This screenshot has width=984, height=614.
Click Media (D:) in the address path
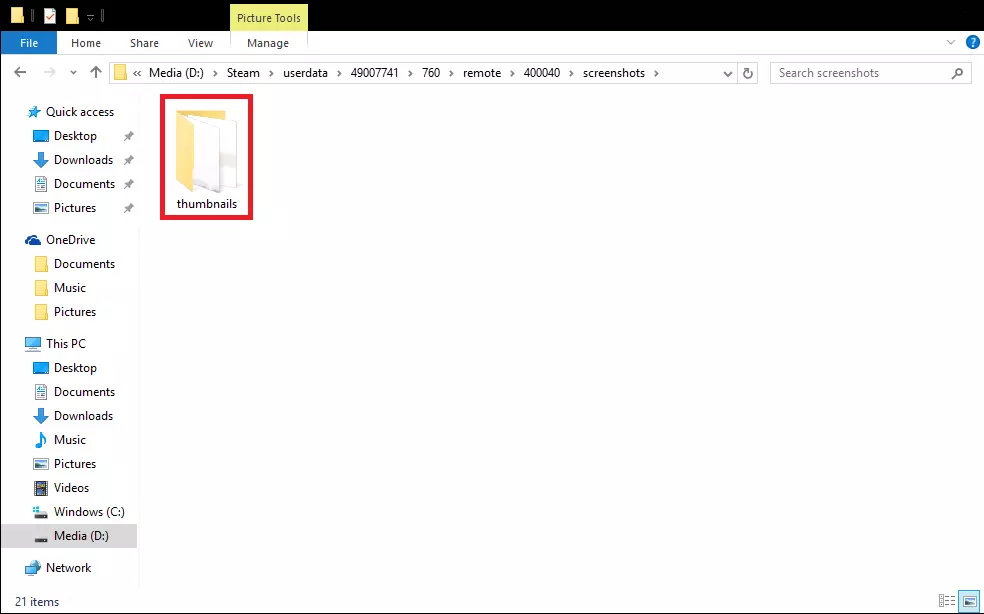[176, 73]
